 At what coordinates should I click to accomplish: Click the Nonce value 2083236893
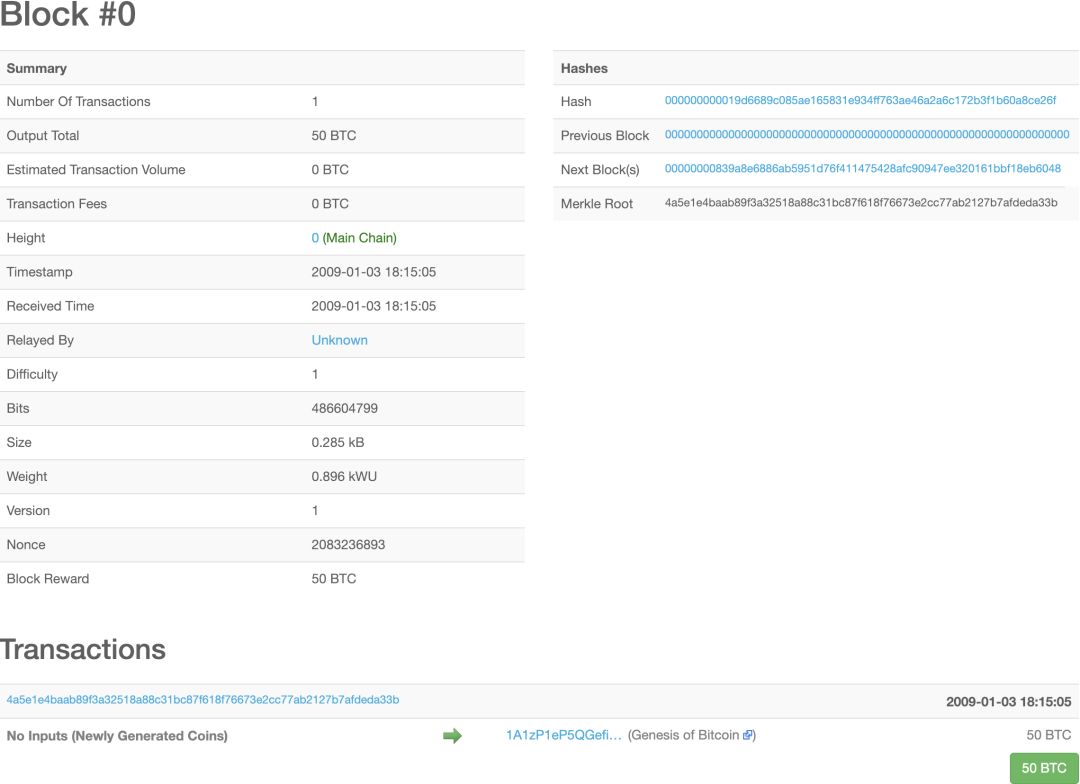tap(348, 545)
